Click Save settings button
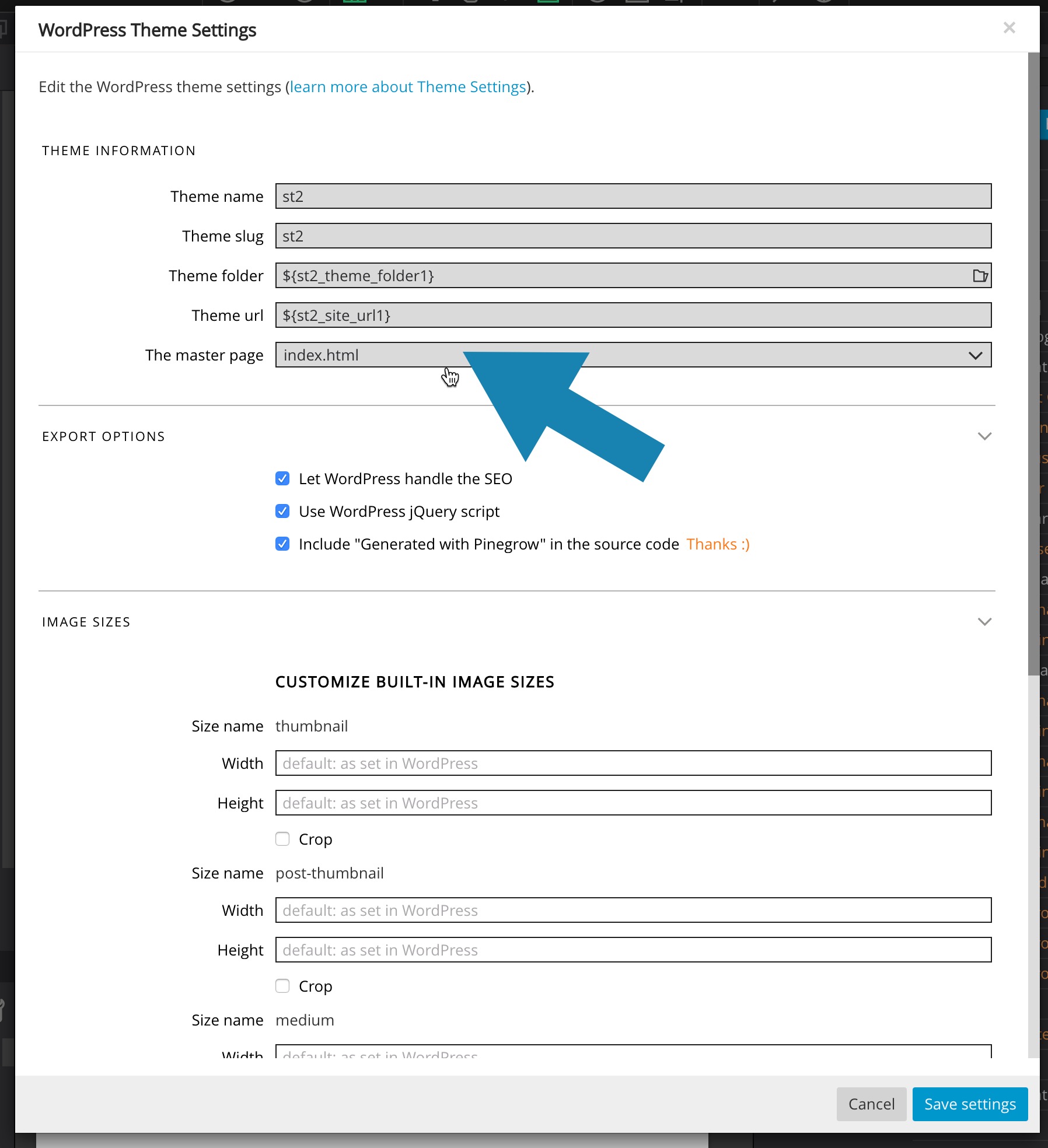The image size is (1048, 1148). click(970, 1104)
